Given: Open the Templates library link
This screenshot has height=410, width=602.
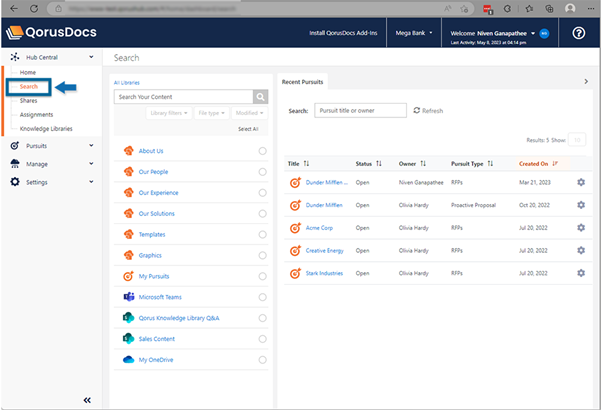Looking at the screenshot, I should click(x=152, y=234).
